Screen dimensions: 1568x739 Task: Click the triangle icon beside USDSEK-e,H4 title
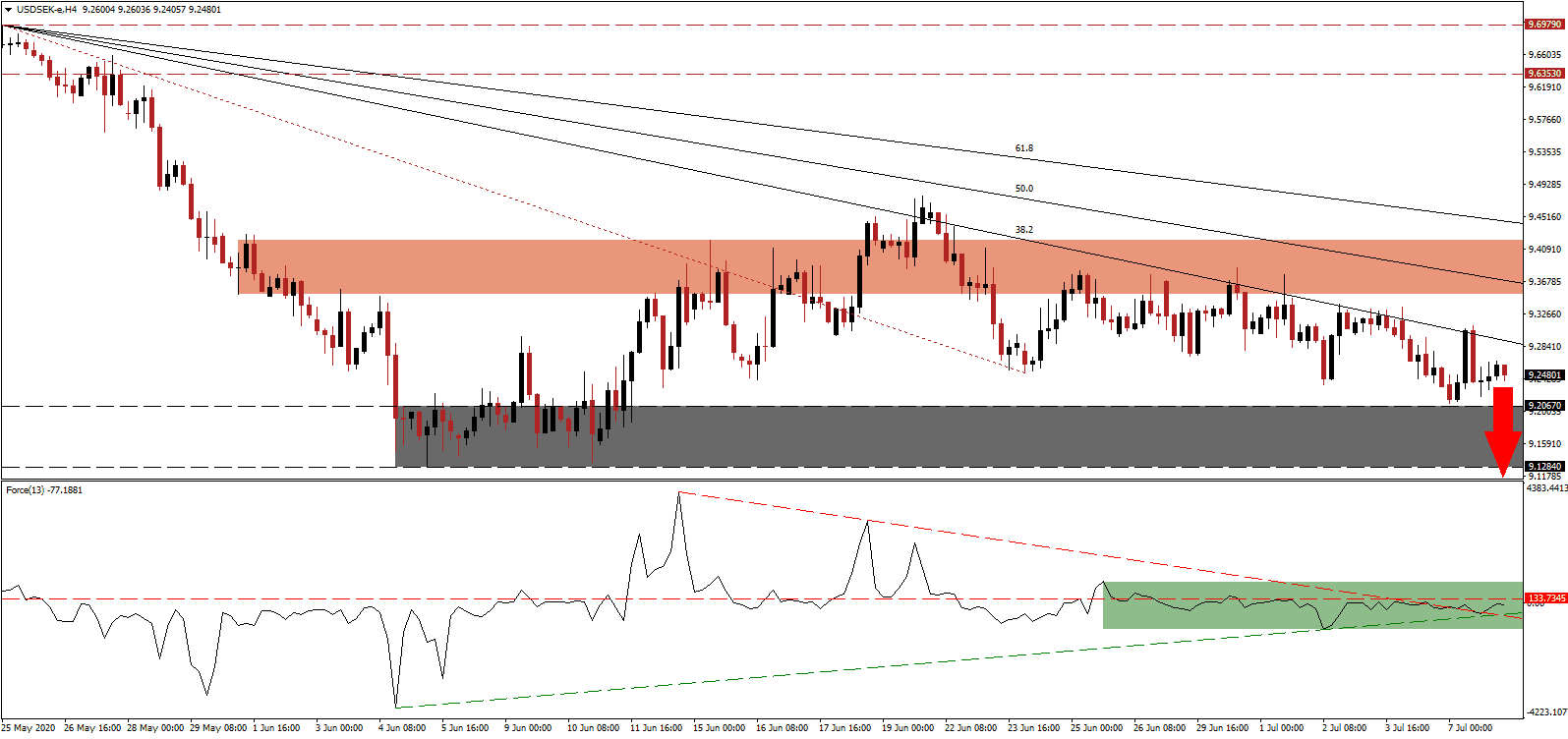point(8,10)
